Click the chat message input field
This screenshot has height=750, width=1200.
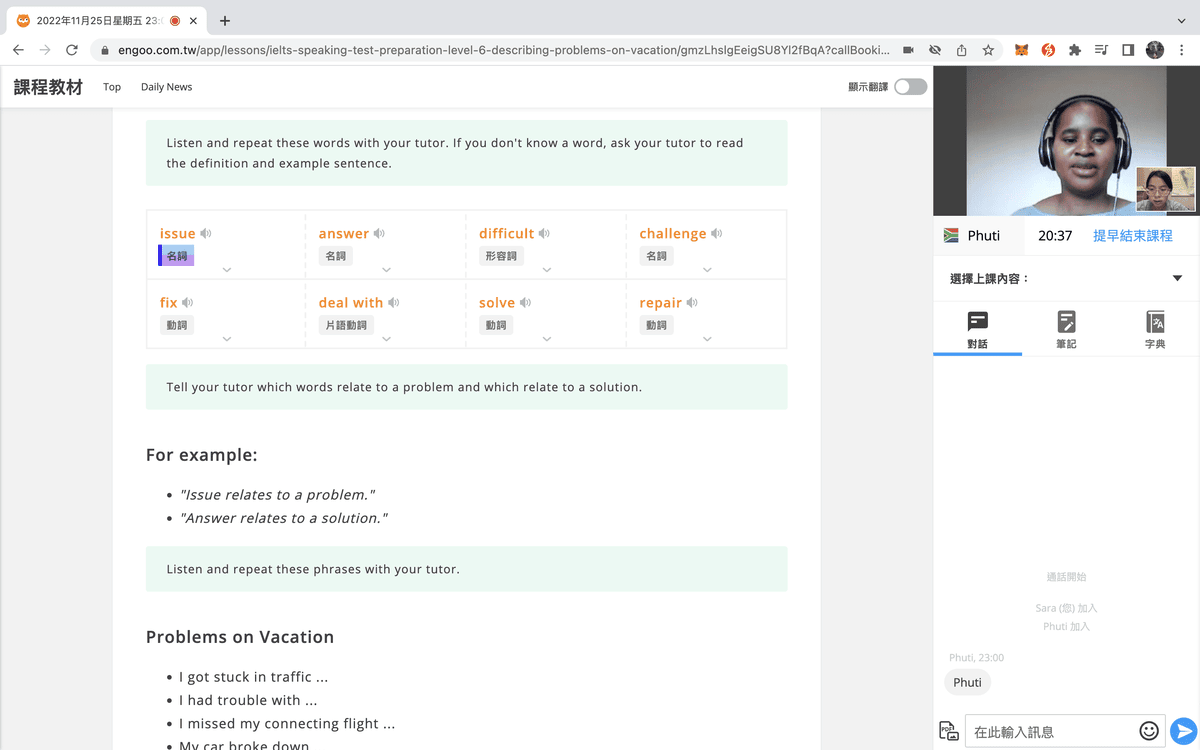[1050, 732]
